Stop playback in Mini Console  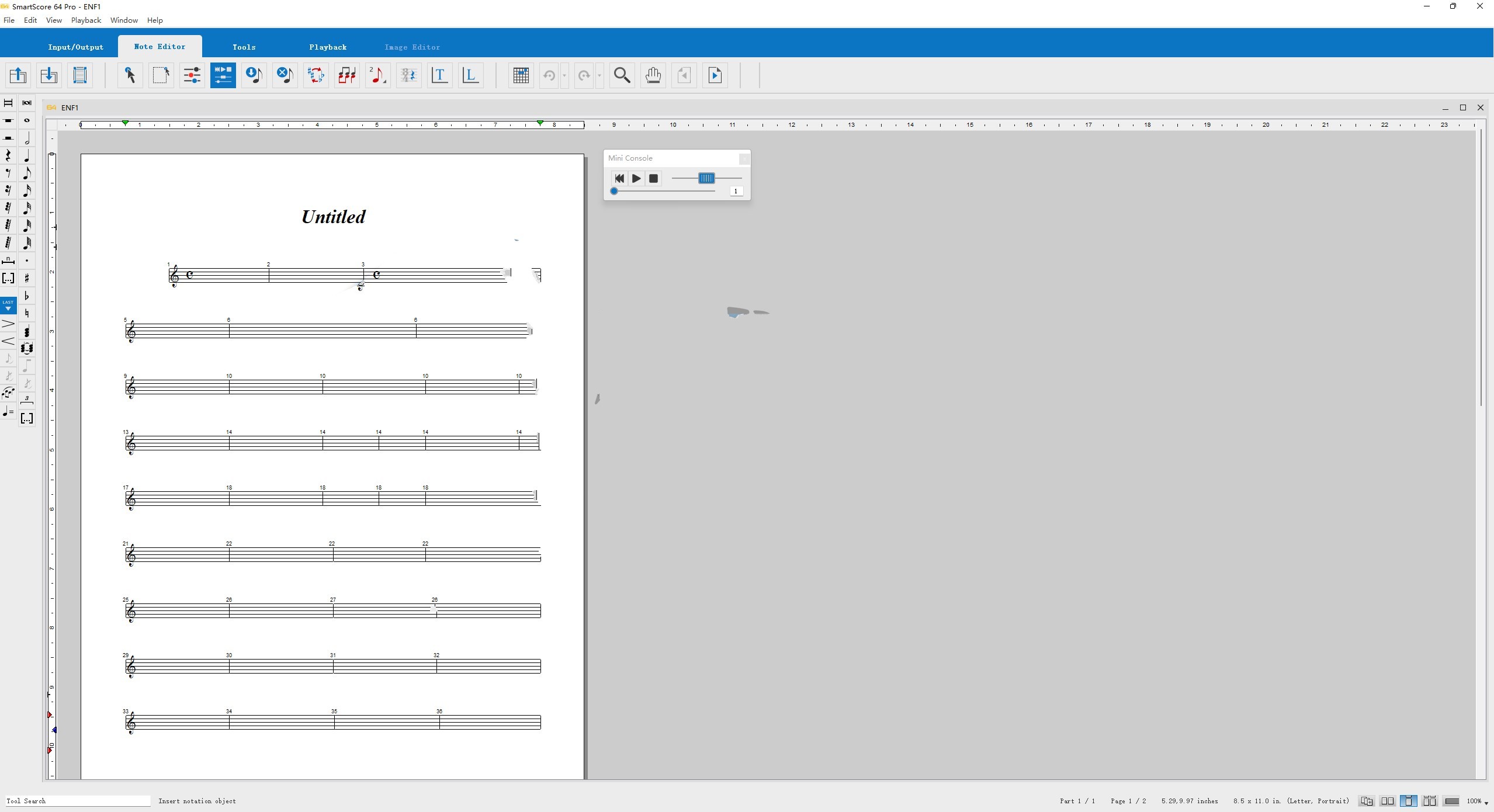click(654, 179)
